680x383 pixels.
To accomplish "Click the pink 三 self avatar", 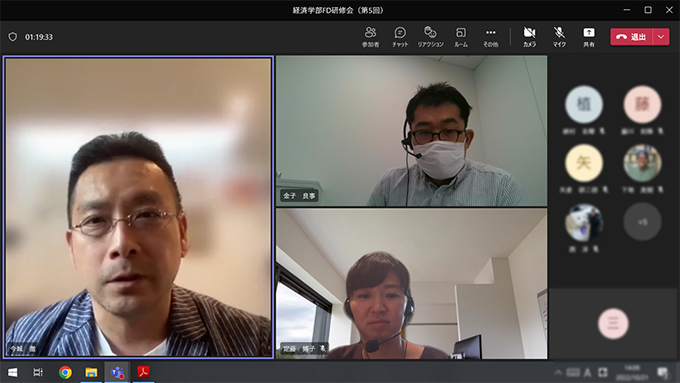I will tap(613, 324).
